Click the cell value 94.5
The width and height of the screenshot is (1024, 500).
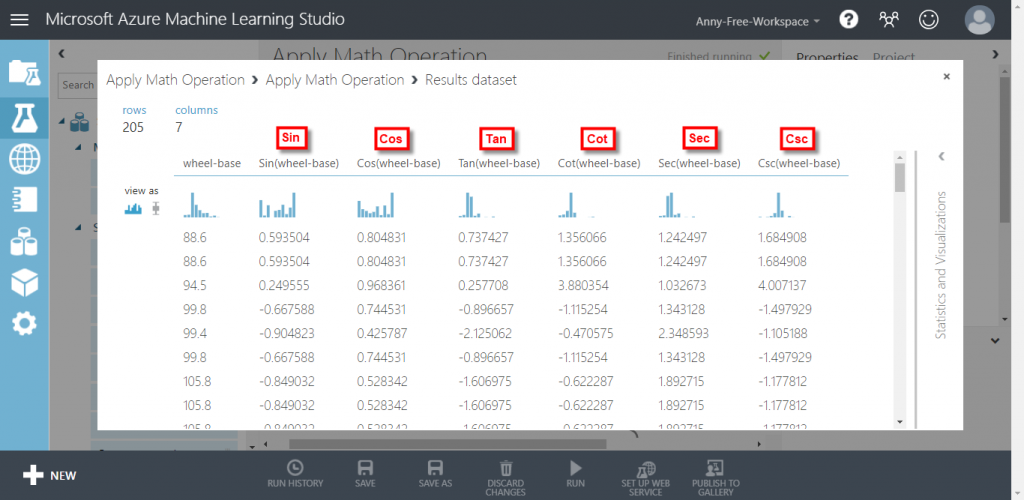(x=195, y=285)
